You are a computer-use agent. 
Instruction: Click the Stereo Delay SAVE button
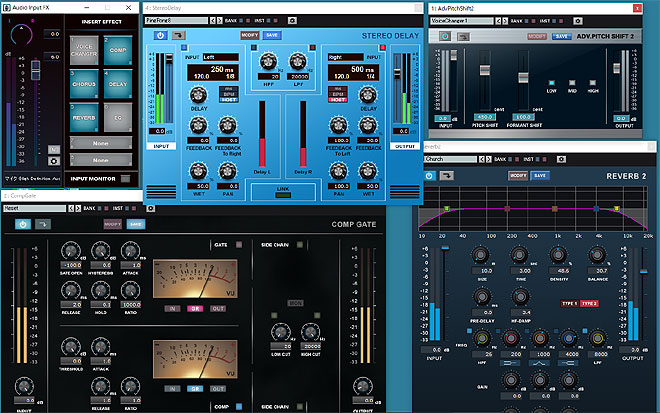[x=272, y=35]
